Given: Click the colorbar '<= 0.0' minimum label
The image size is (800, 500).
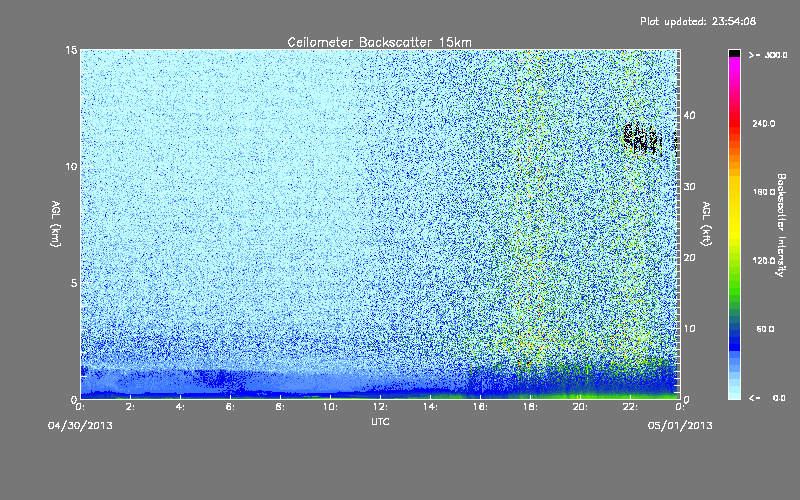Looking at the screenshot, I should click(767, 398).
